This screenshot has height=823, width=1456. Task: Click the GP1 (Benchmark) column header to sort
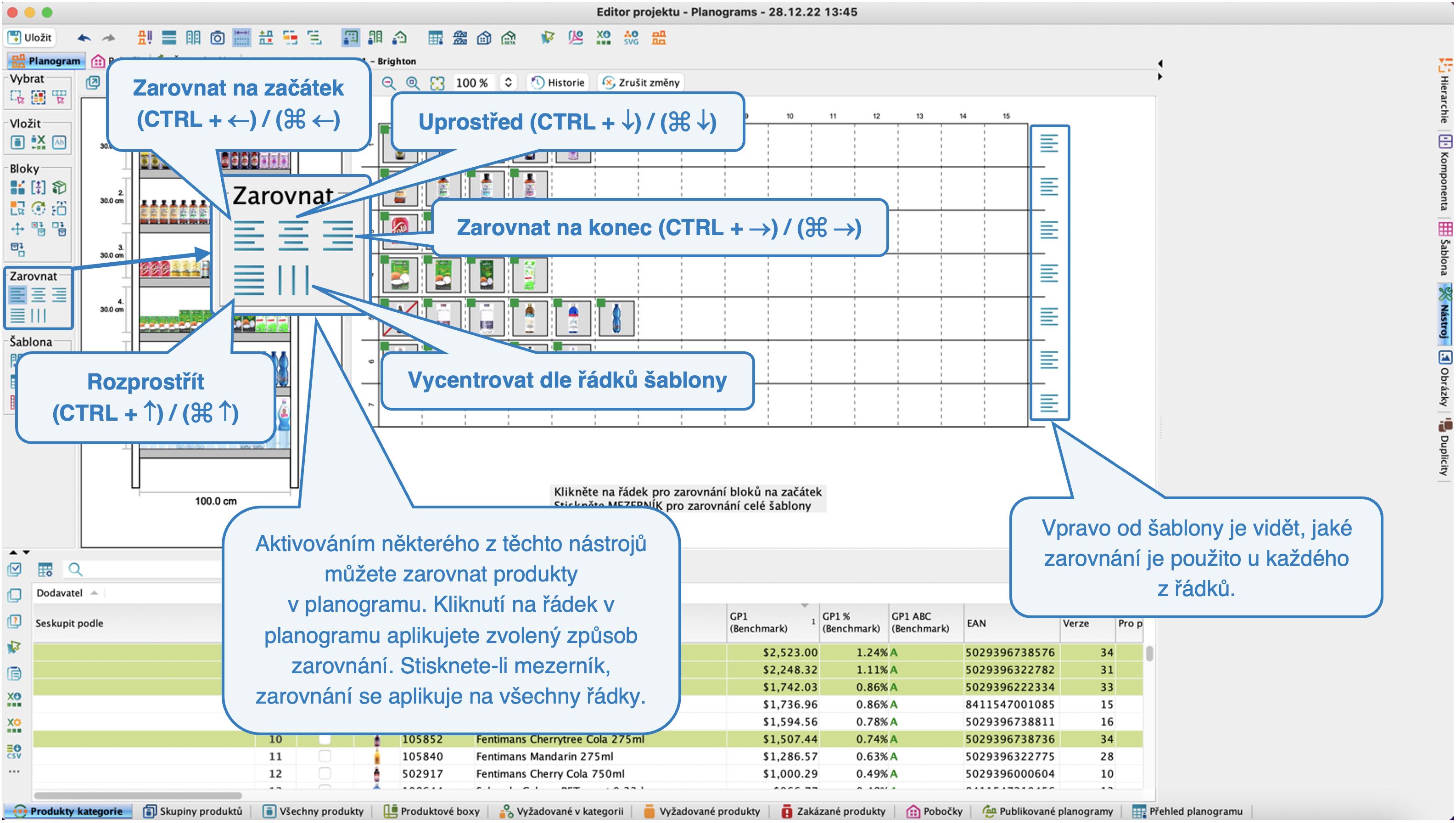tap(772, 622)
